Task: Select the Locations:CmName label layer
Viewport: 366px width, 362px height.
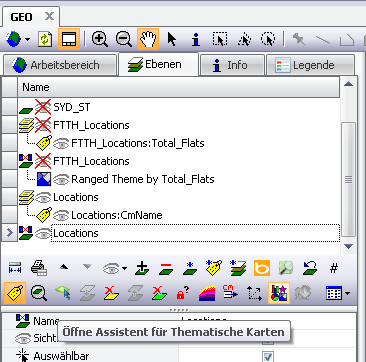Action: pos(117,215)
